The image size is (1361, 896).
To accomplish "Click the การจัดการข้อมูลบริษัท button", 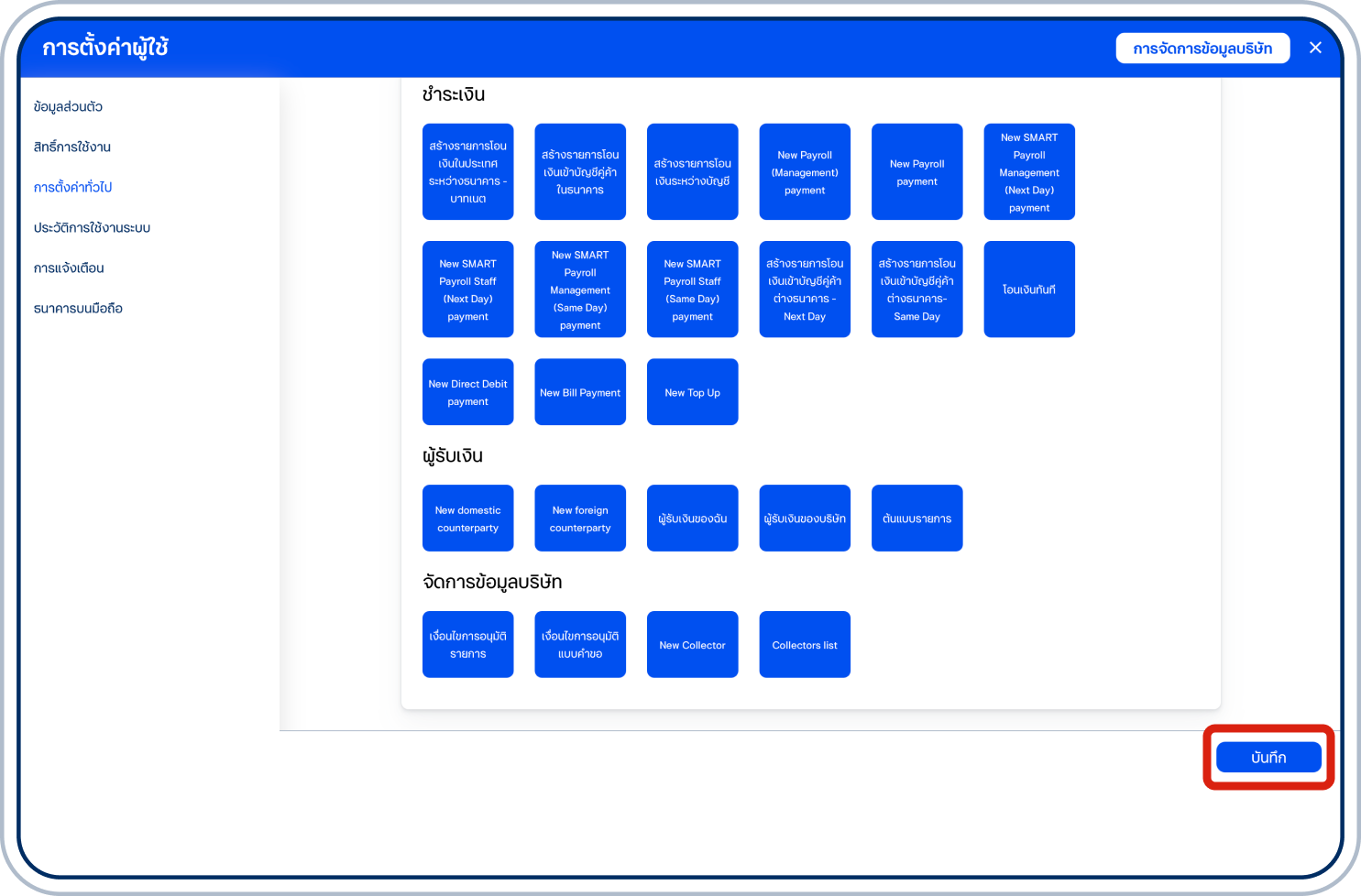I will [1202, 49].
